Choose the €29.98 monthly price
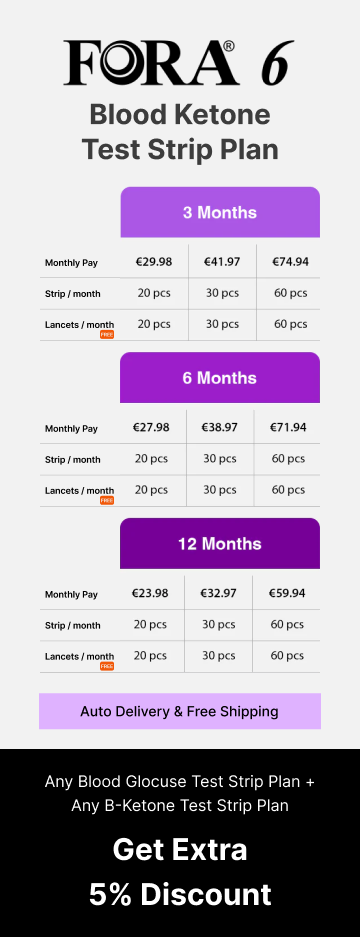This screenshot has height=937, width=360. pyautogui.click(x=154, y=262)
